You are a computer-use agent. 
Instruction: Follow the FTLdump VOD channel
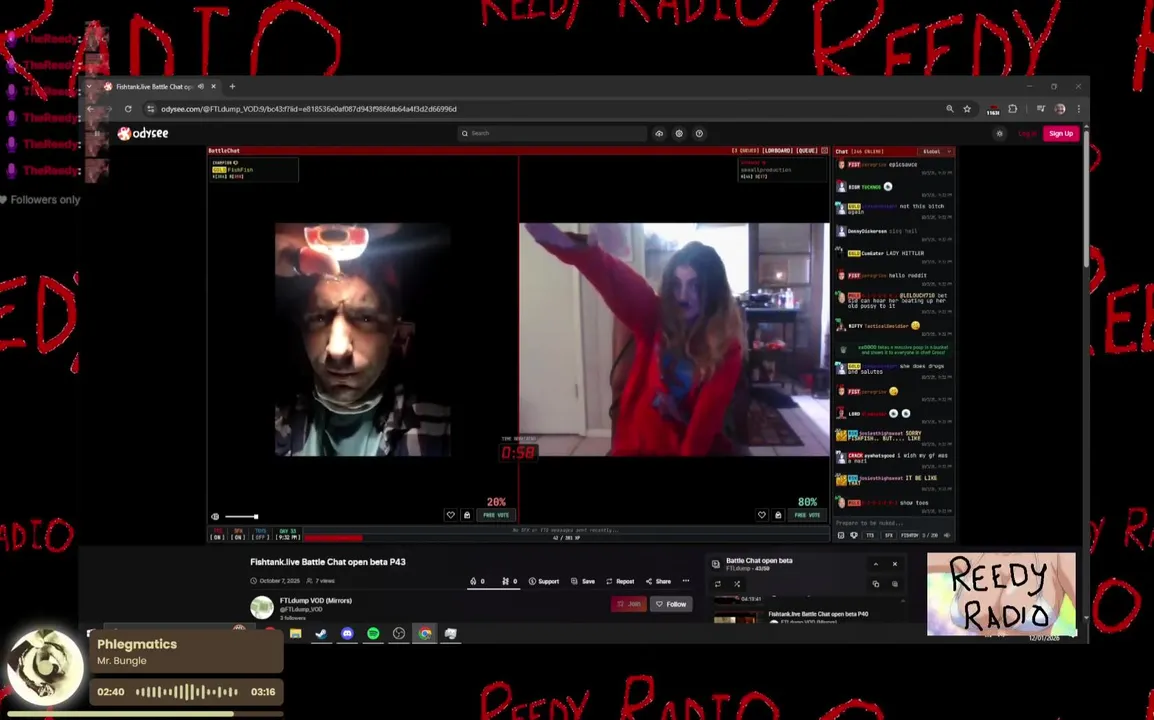click(671, 604)
